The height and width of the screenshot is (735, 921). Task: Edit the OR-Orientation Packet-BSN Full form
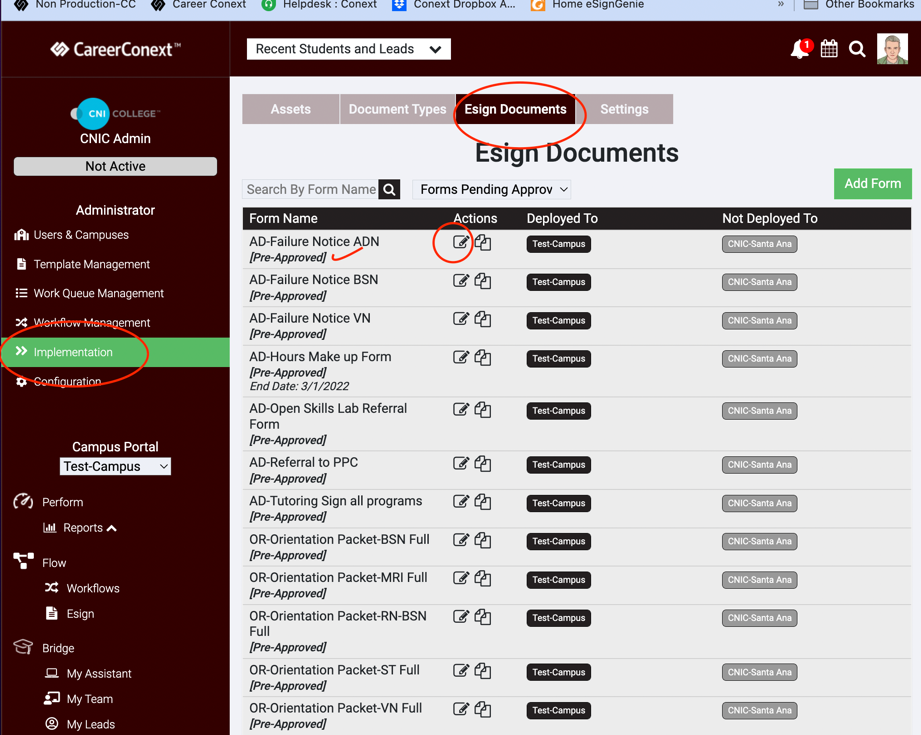[461, 540]
